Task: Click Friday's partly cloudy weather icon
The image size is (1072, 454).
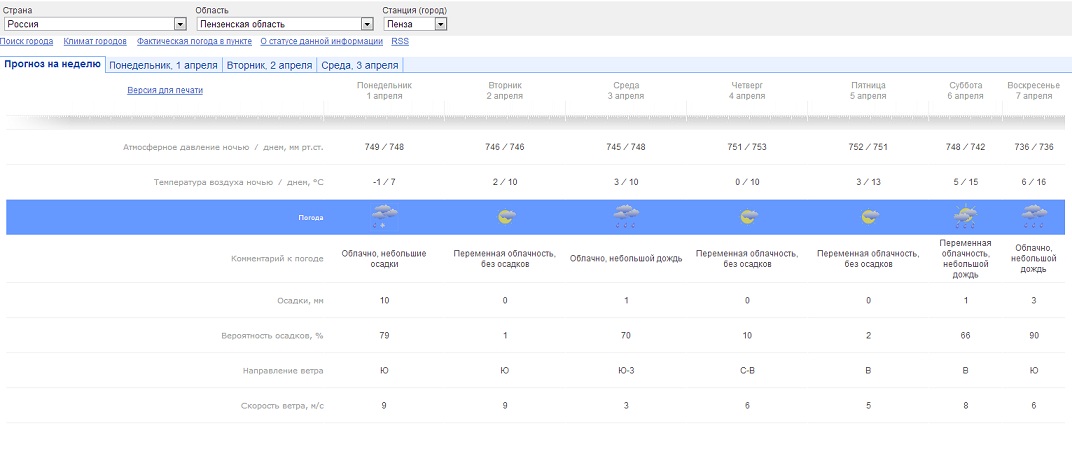Action: [x=868, y=217]
